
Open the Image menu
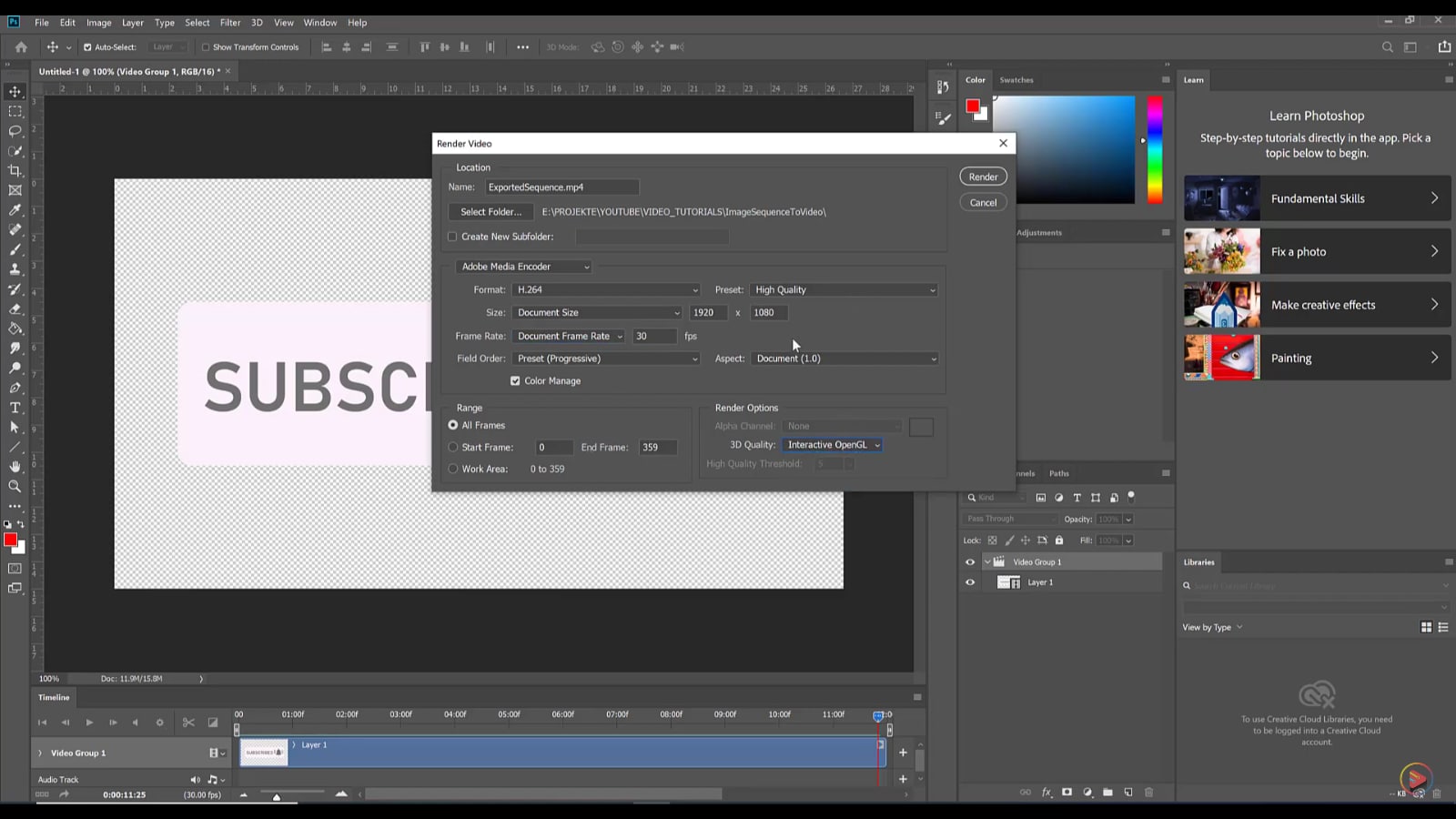(98, 23)
